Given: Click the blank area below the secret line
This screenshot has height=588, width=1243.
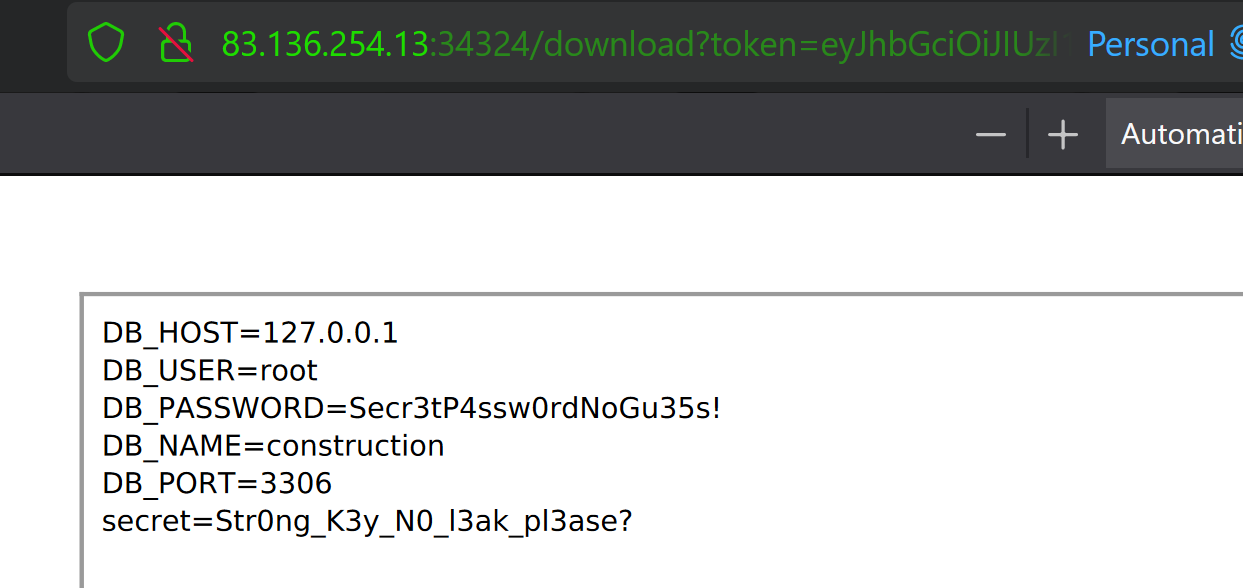Looking at the screenshot, I should click(x=600, y=562).
